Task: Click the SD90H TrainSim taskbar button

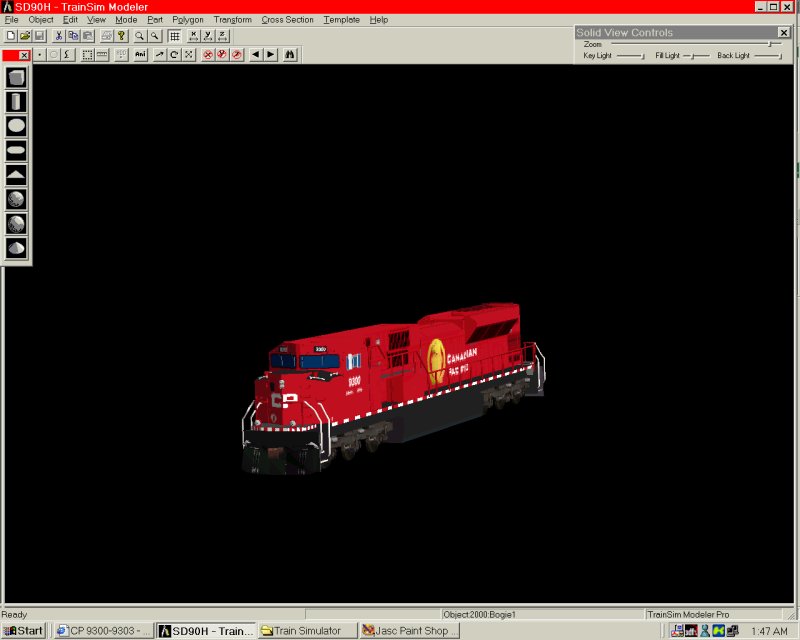Action: (206, 631)
